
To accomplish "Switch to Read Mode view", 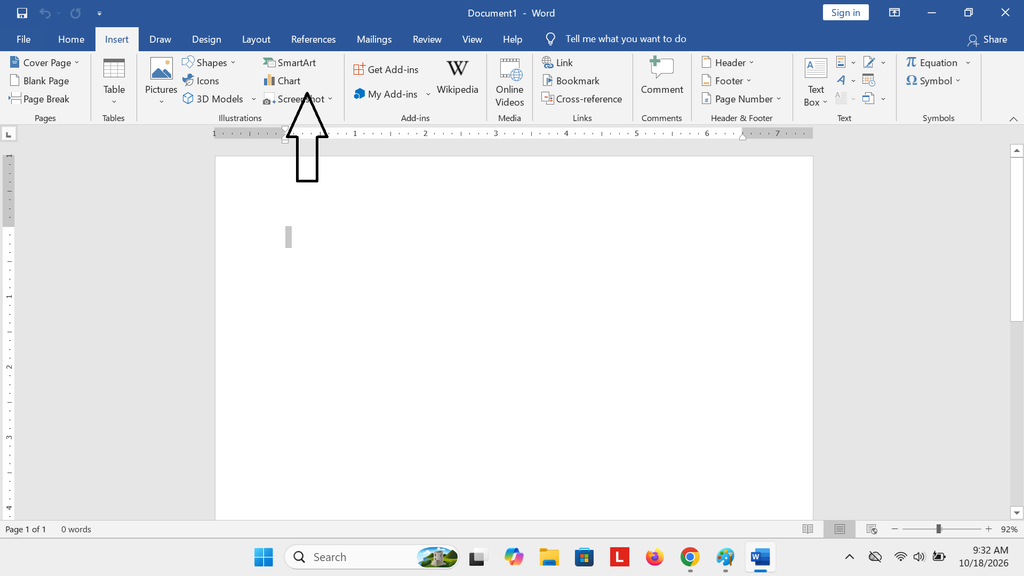I will (x=808, y=529).
